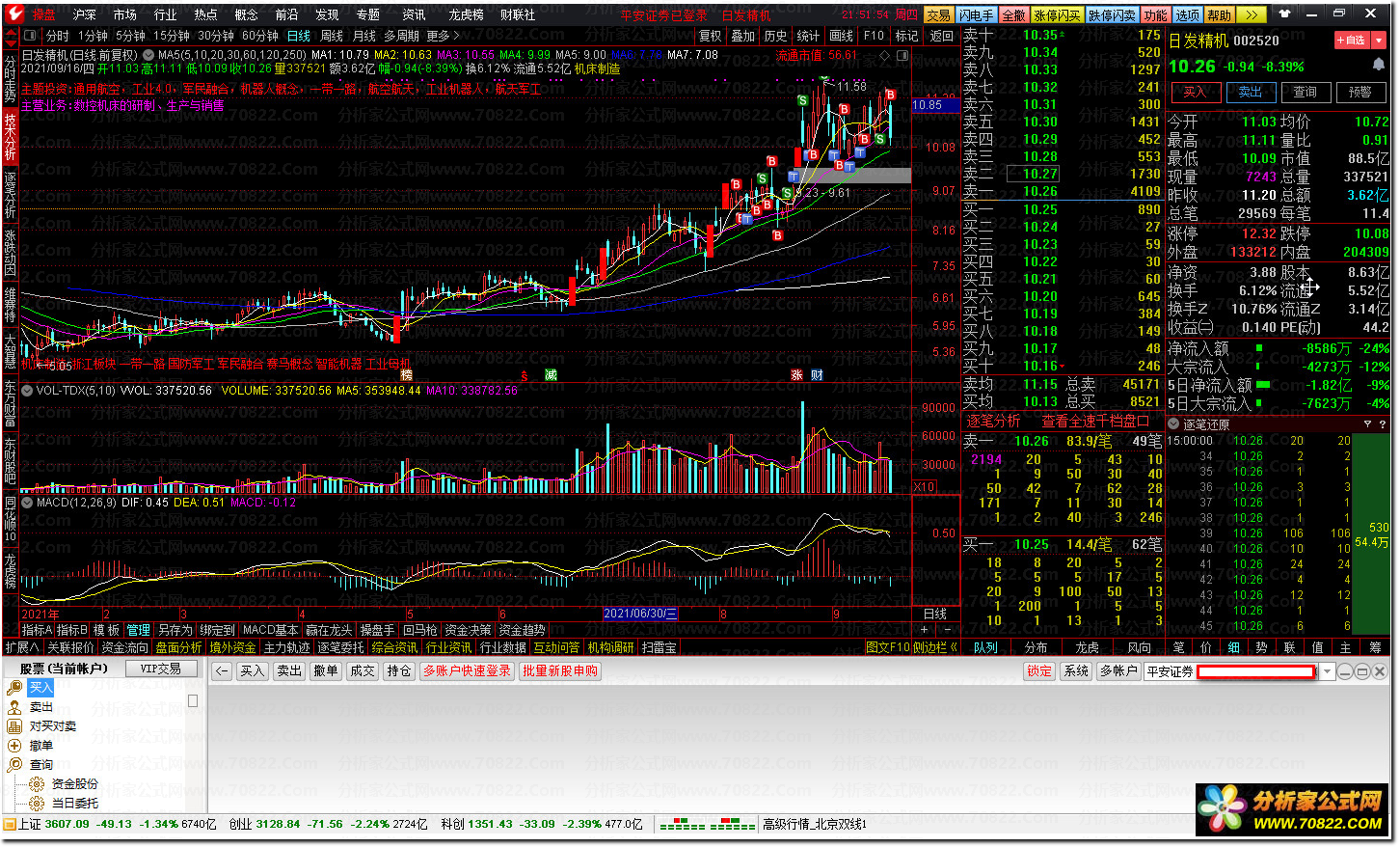Click the VIP交易 button
The width and height of the screenshot is (1400, 847).
coord(161,669)
